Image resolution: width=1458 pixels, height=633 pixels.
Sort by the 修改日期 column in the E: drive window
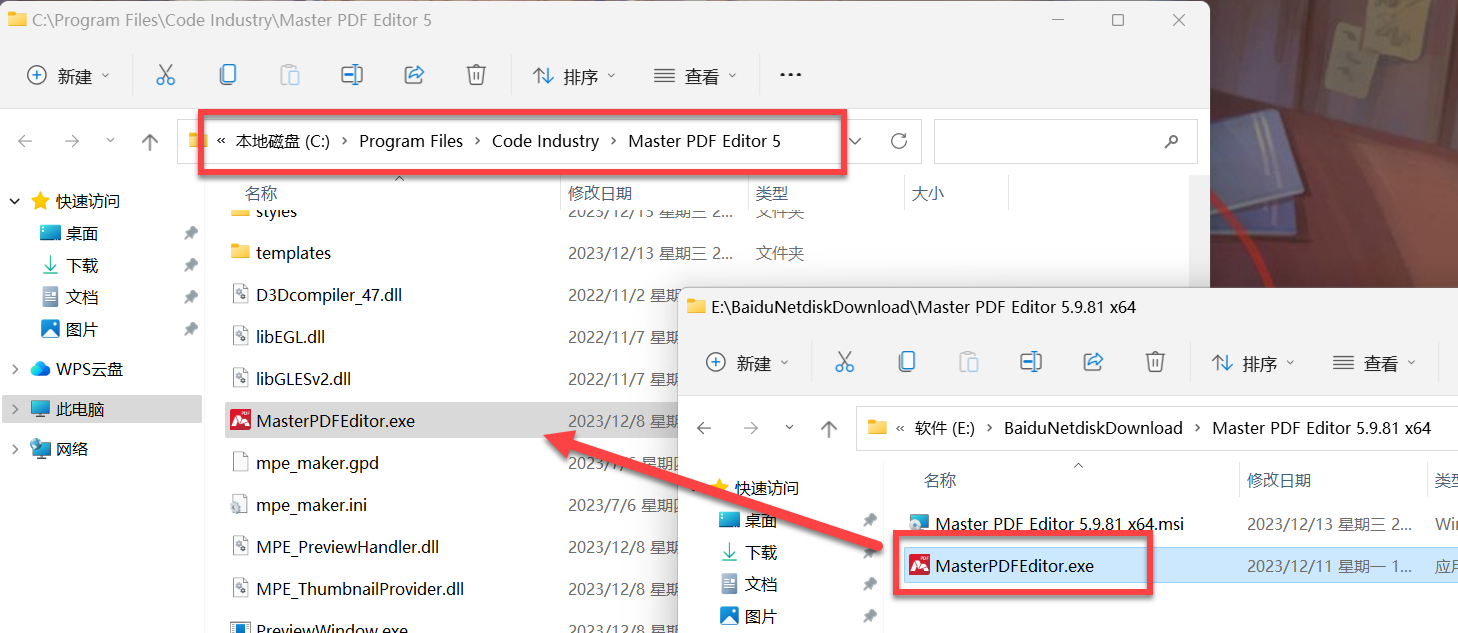pyautogui.click(x=1278, y=481)
